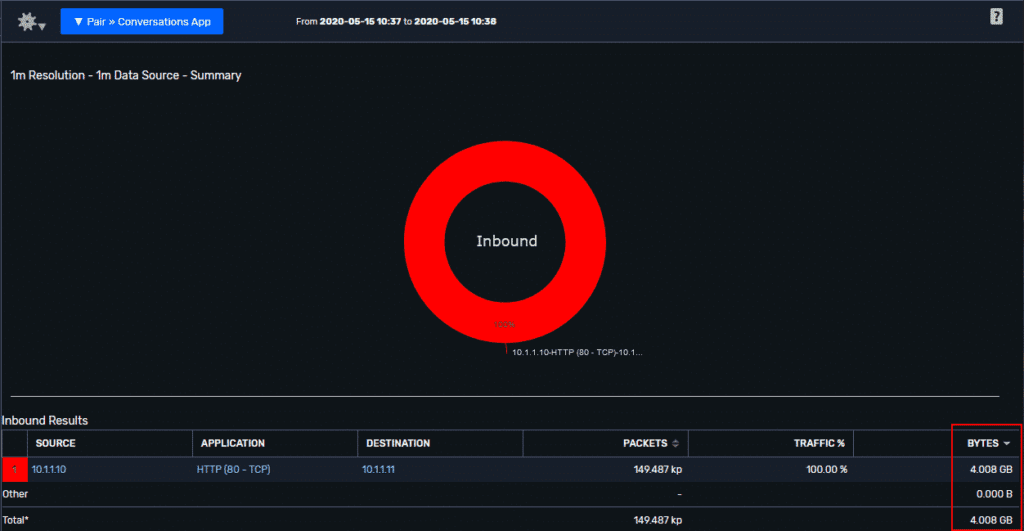1024x531 pixels.
Task: Click PACKETS sort arrows icon
Action: click(x=675, y=443)
